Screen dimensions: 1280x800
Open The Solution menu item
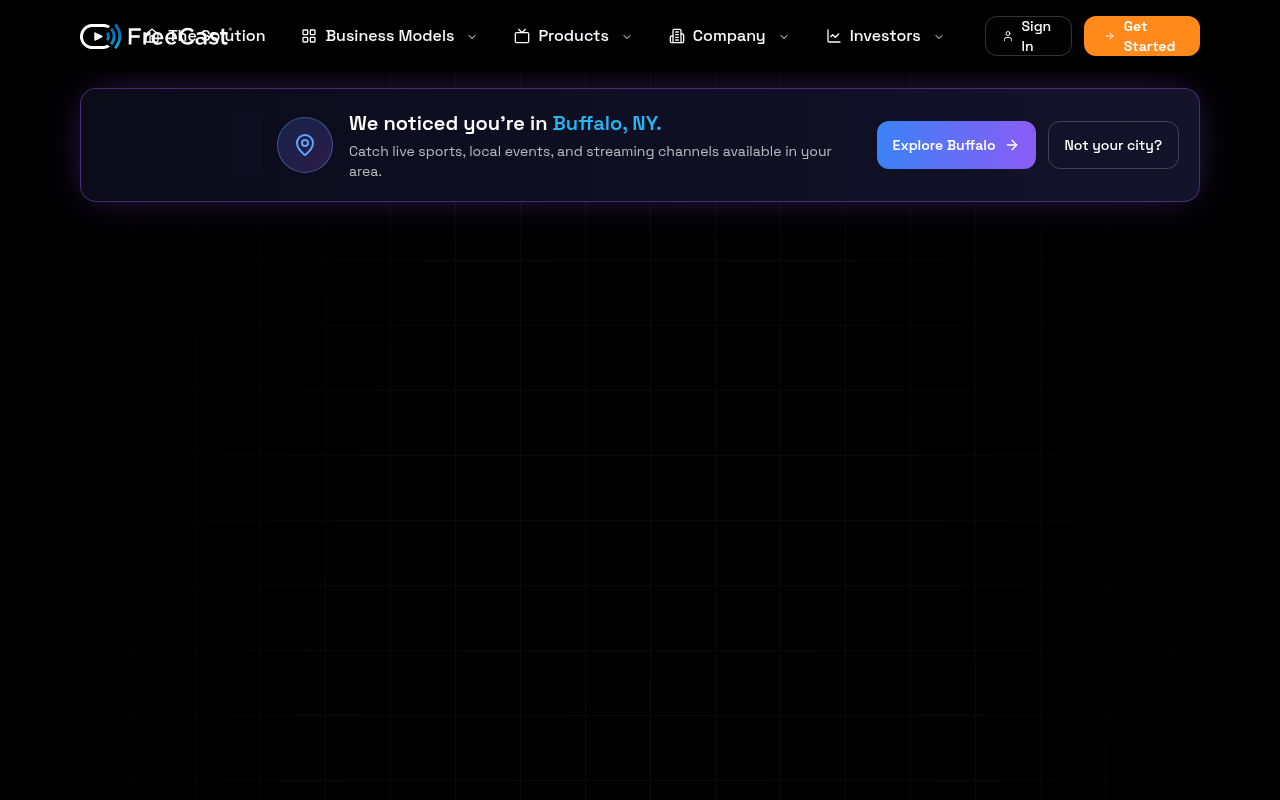coord(205,36)
